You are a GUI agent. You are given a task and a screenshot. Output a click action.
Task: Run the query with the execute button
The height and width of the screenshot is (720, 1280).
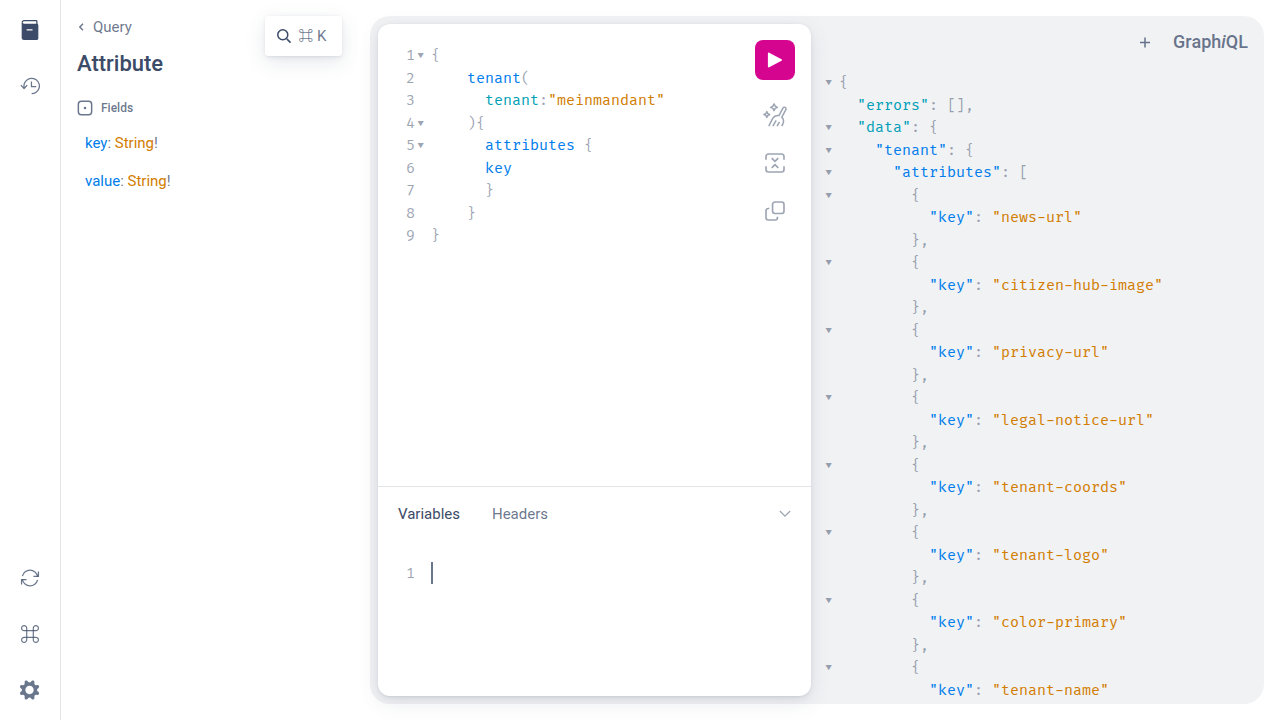(x=774, y=60)
